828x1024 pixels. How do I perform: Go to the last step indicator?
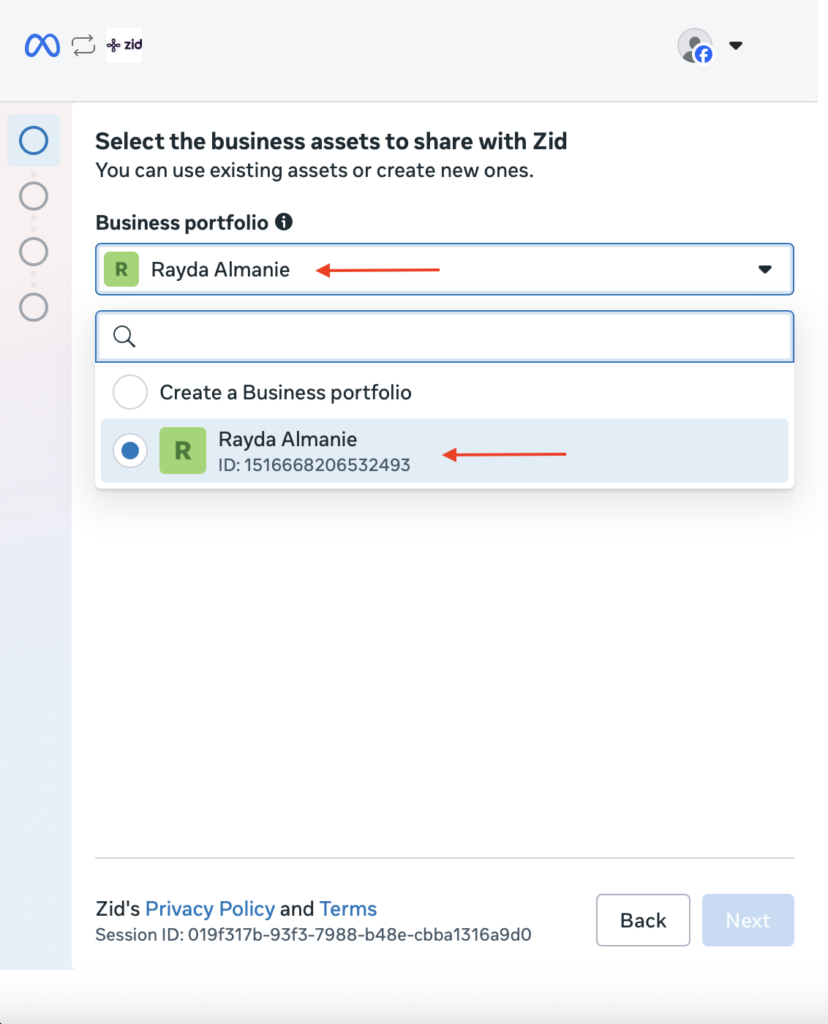[x=33, y=307]
